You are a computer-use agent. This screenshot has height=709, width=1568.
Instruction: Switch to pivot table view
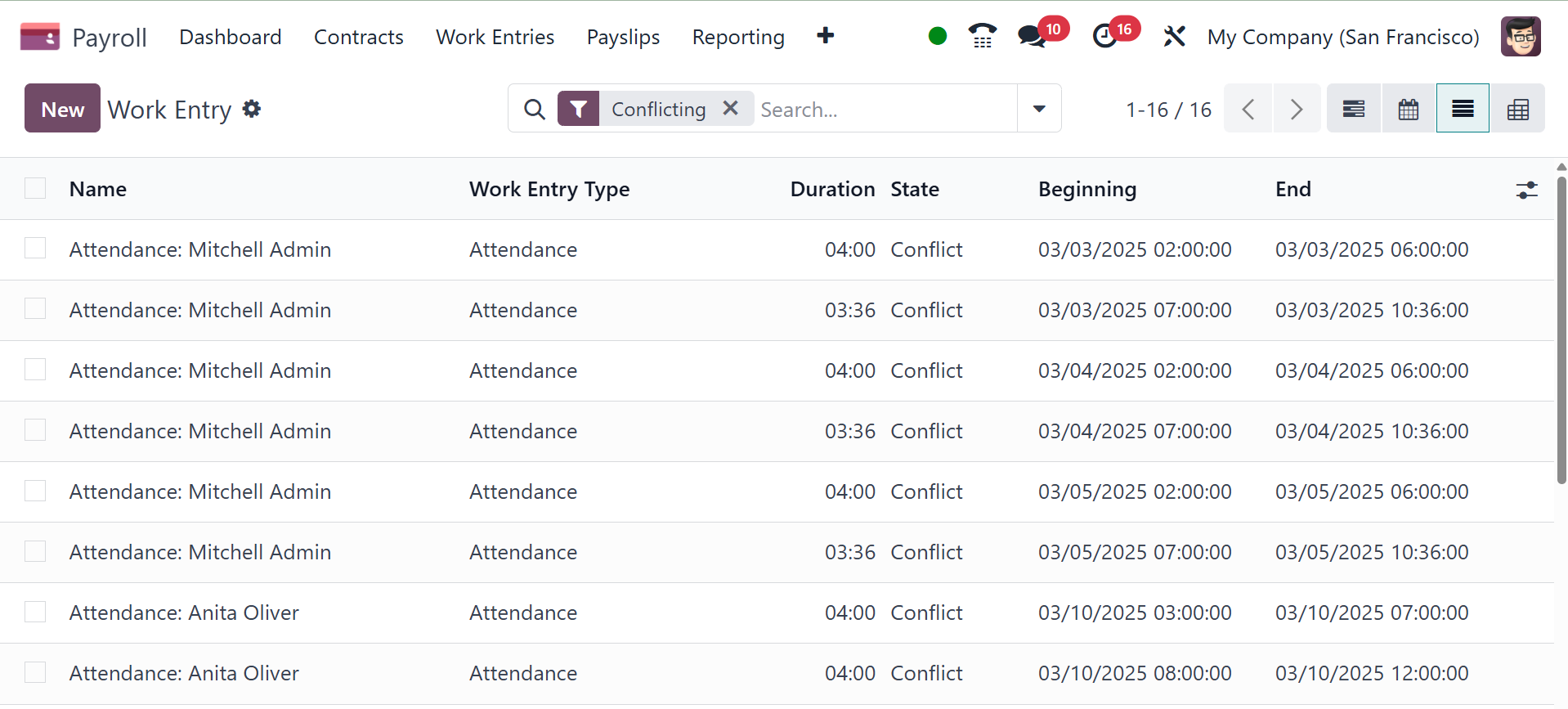coord(1517,109)
